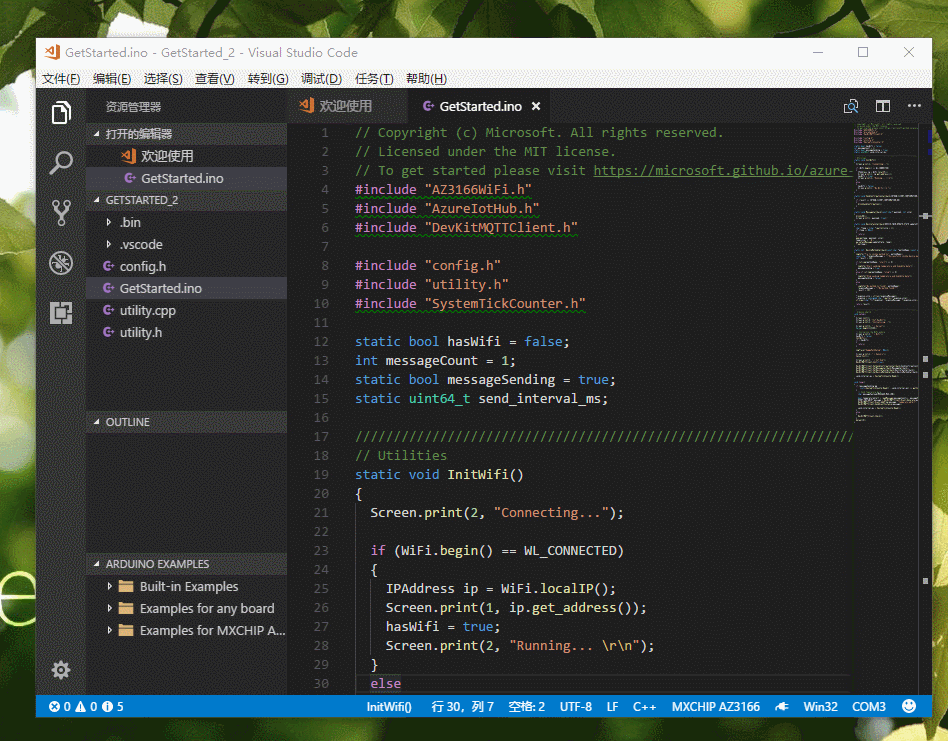Open the Search view in the activity bar
The width and height of the screenshot is (948, 741).
pos(60,162)
